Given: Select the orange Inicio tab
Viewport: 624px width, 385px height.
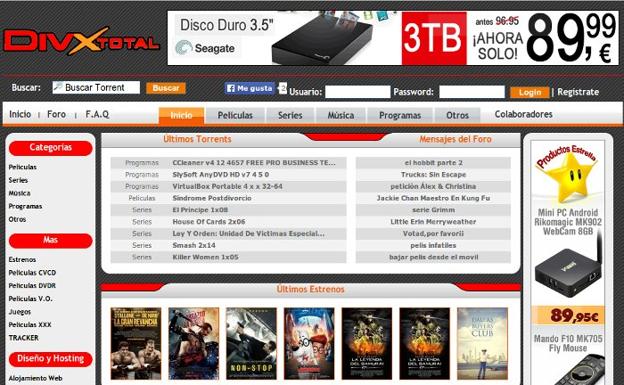Looking at the screenshot, I should click(x=181, y=115).
